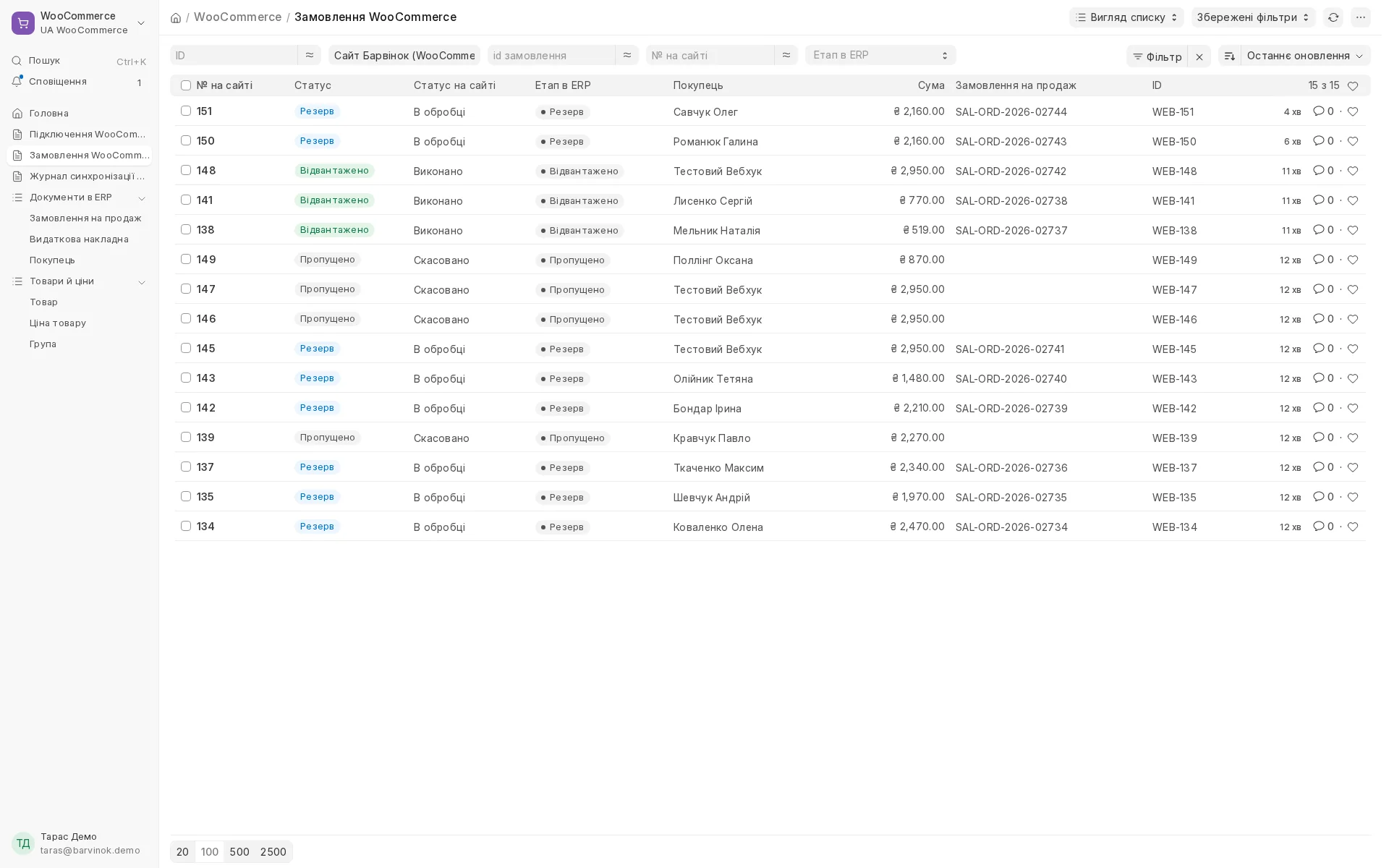Check the box for order 149
Viewport: 1389px width, 868px height.
186,259
